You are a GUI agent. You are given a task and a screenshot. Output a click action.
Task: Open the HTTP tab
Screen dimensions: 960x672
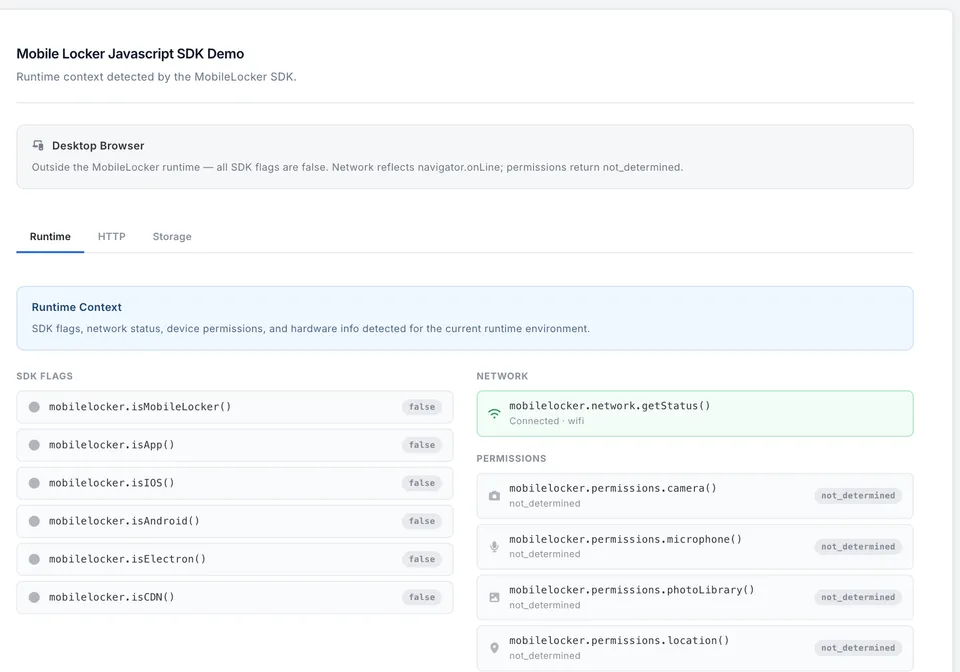point(111,236)
